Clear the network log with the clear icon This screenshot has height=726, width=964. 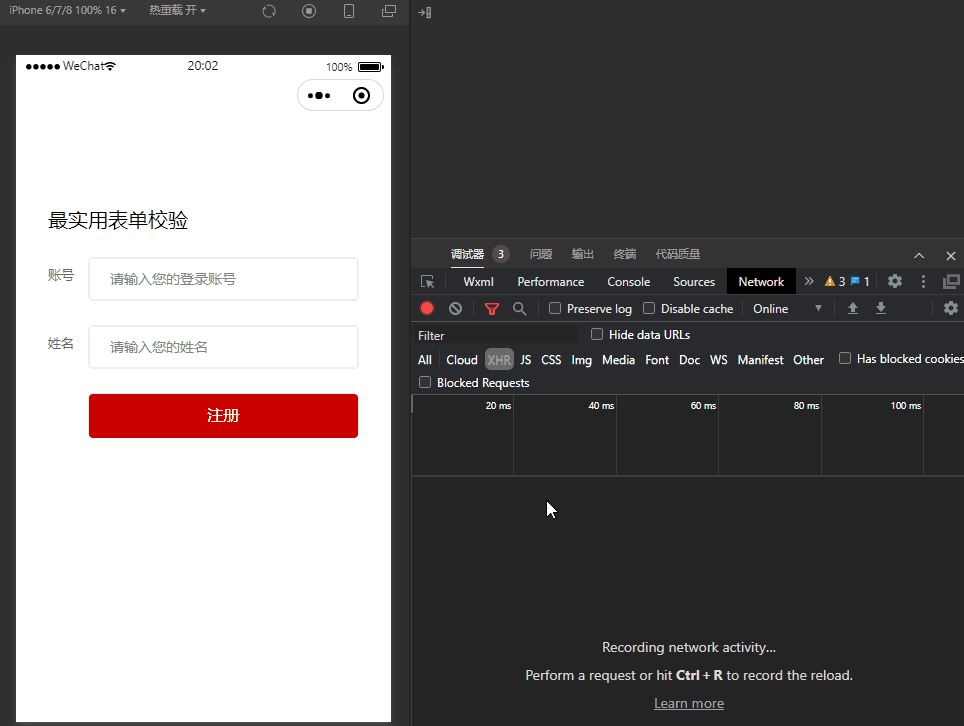point(455,309)
